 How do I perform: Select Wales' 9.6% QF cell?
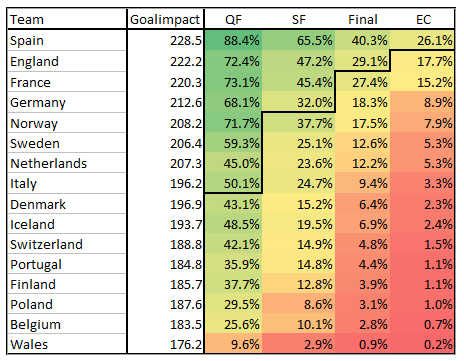[233, 344]
